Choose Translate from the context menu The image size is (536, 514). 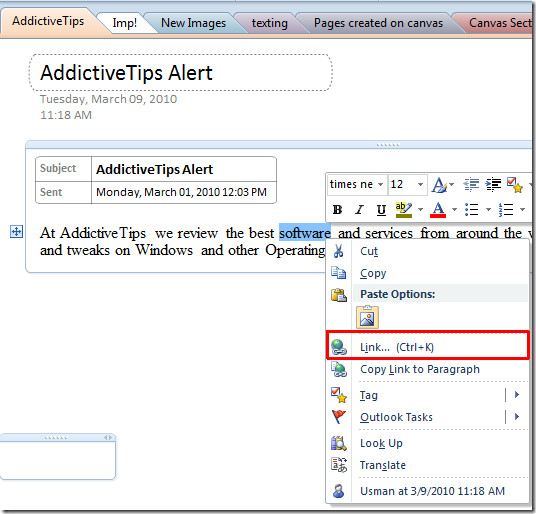[x=427, y=465]
